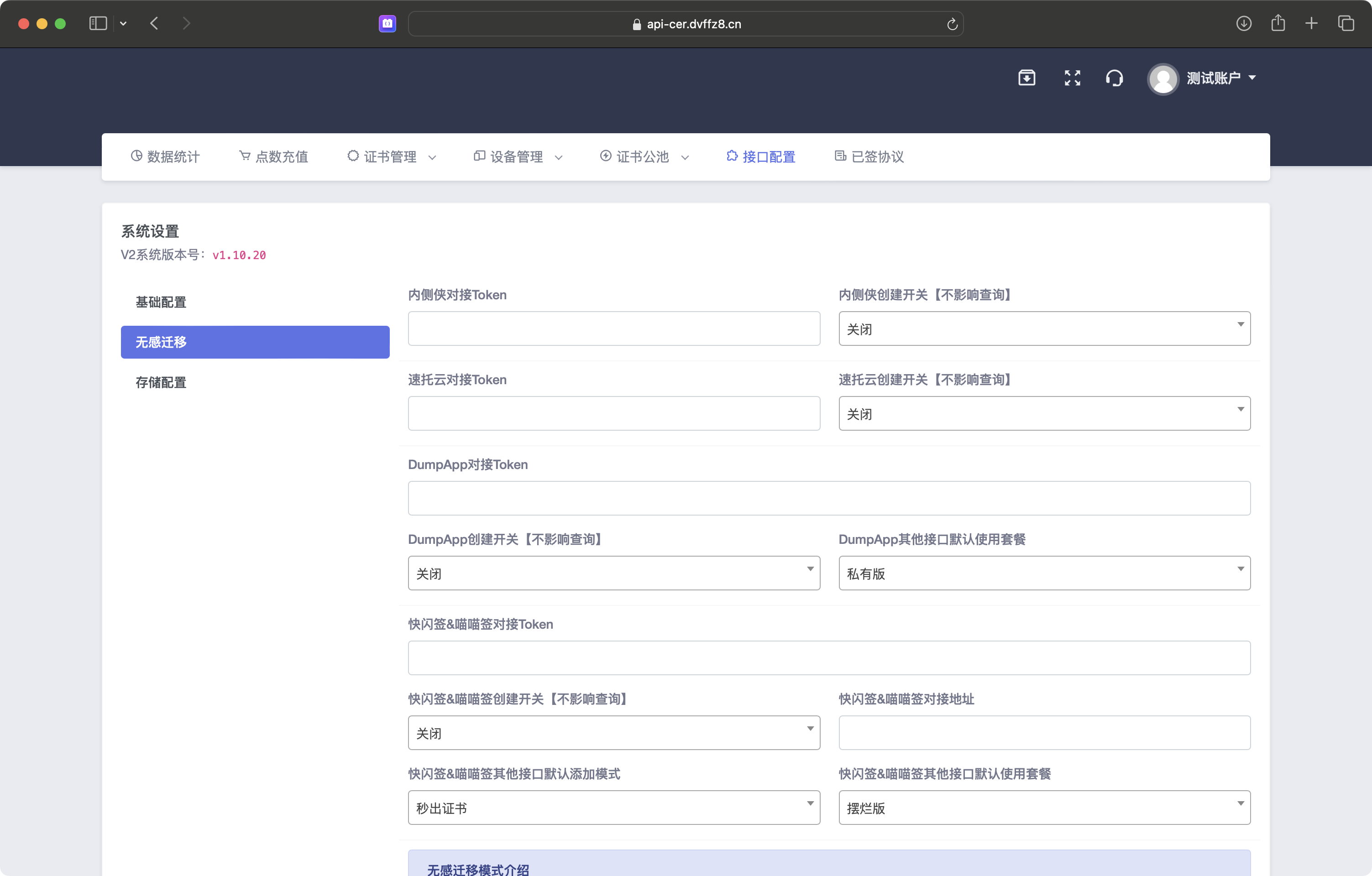Open 点数充值 menu item

click(273, 156)
